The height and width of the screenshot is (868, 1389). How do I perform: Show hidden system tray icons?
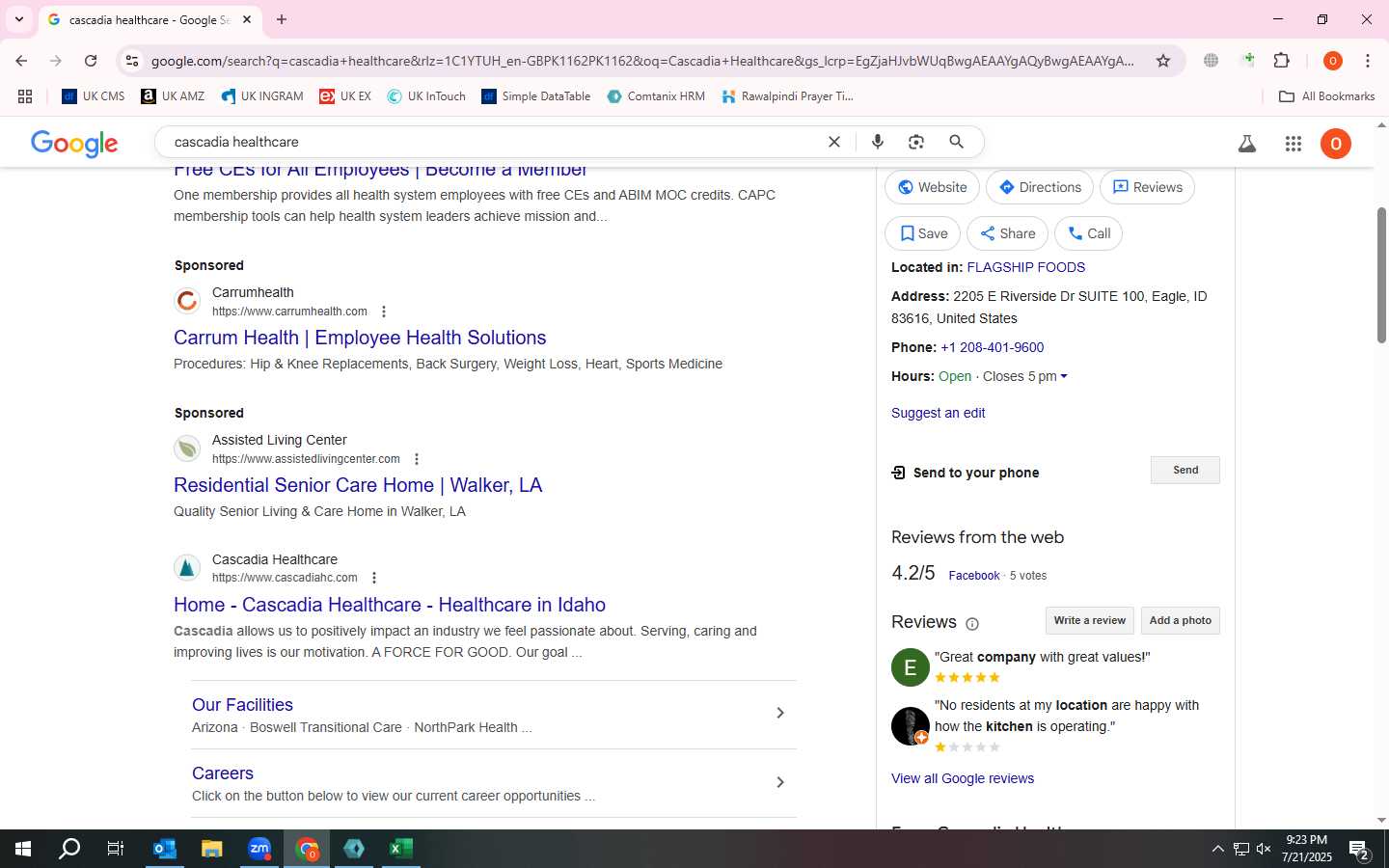point(1217,849)
